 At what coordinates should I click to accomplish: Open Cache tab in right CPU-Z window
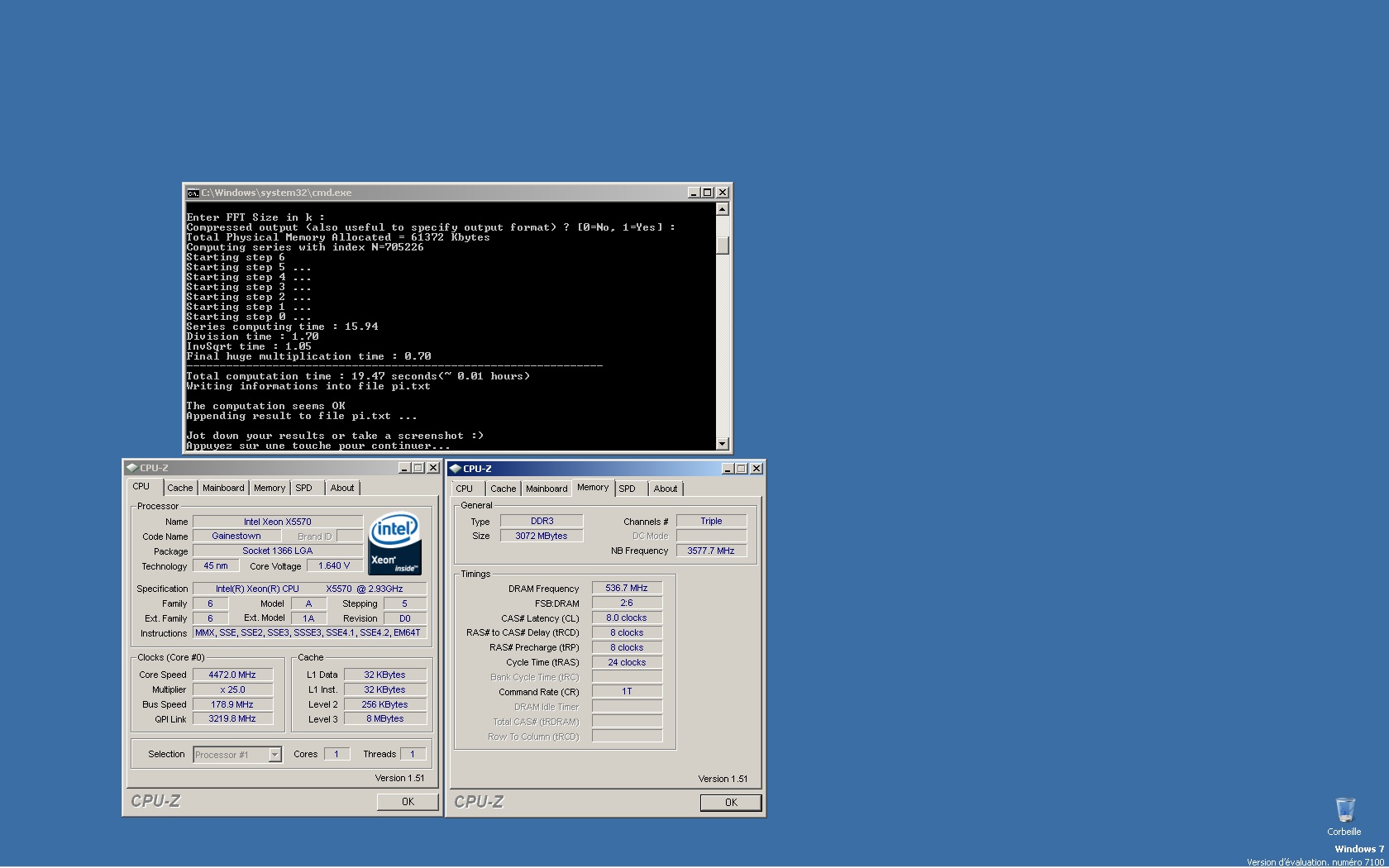click(x=503, y=489)
